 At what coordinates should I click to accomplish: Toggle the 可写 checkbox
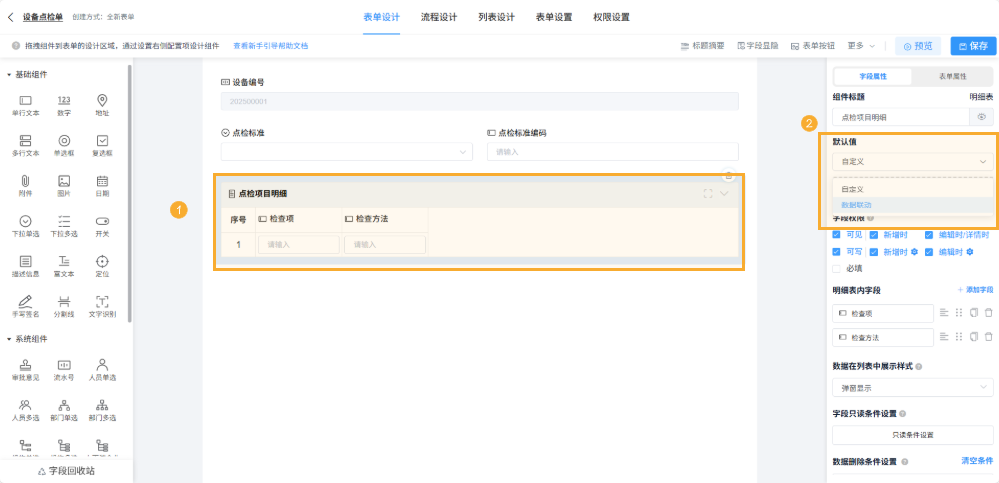click(x=837, y=252)
